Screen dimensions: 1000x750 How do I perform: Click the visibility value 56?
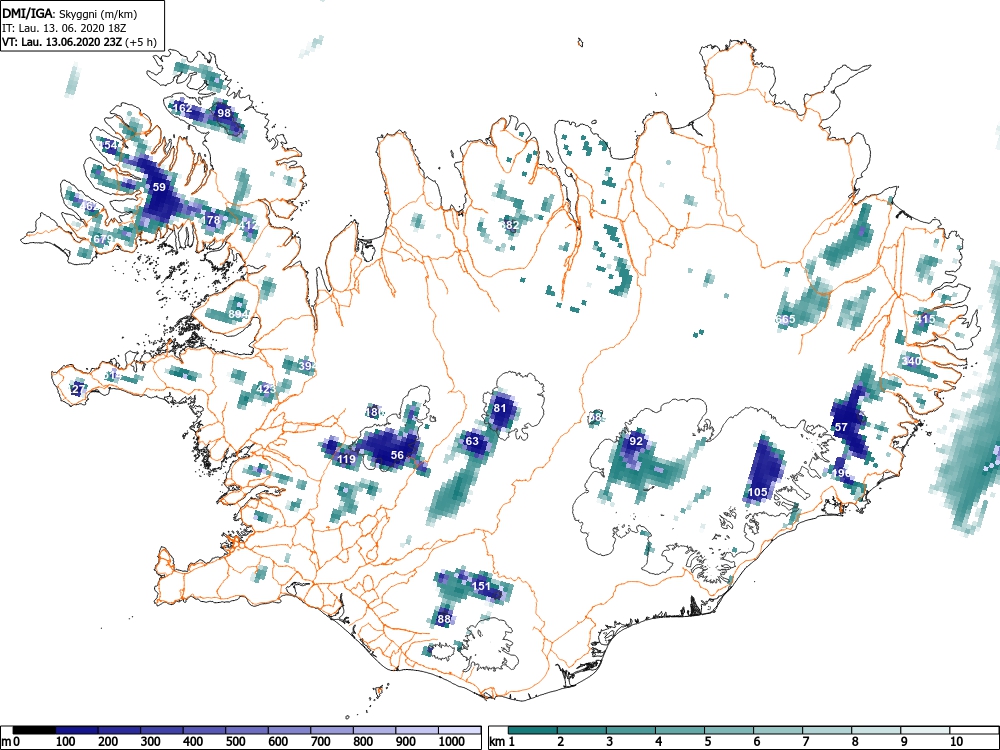[397, 455]
